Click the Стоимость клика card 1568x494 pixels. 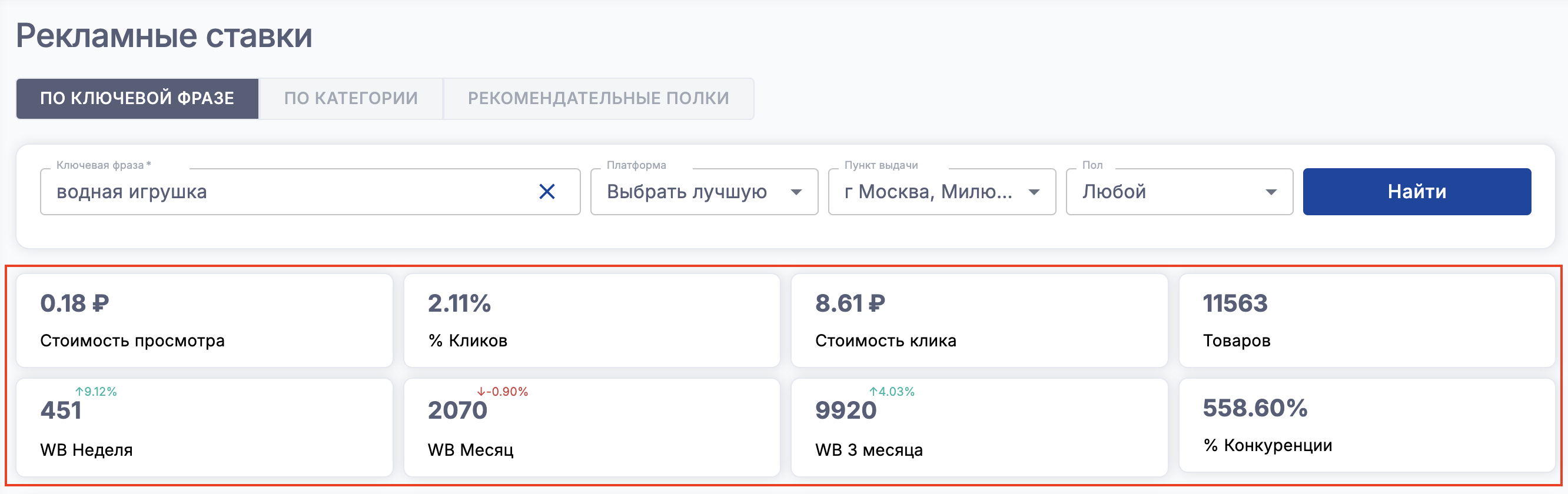pos(979,321)
